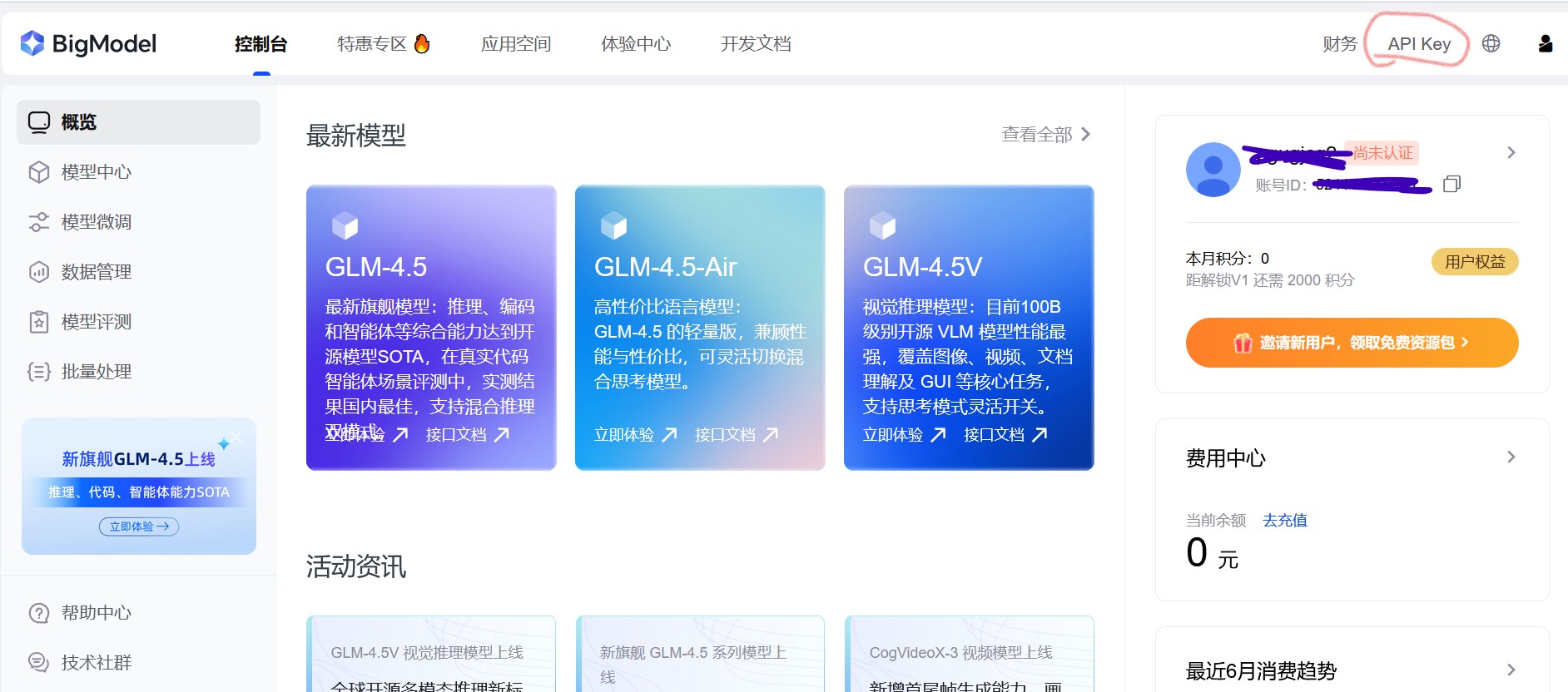Click the arrow icon after GLM-4.5-Air 立即体验

click(x=669, y=434)
